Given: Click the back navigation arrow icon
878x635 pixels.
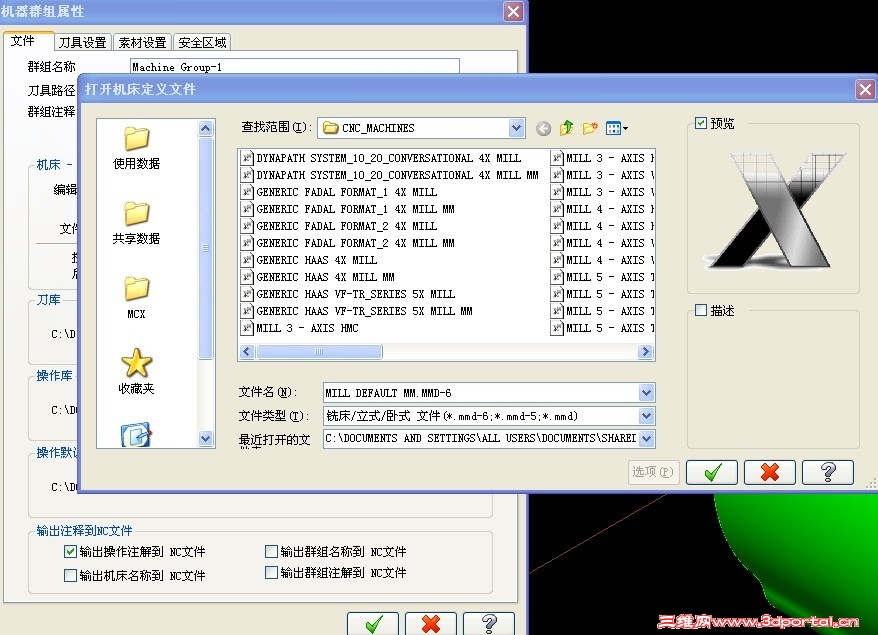Looking at the screenshot, I should [543, 129].
